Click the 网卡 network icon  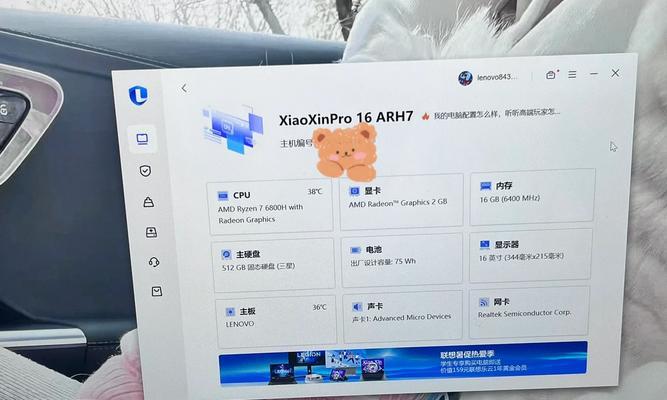pyautogui.click(x=484, y=302)
